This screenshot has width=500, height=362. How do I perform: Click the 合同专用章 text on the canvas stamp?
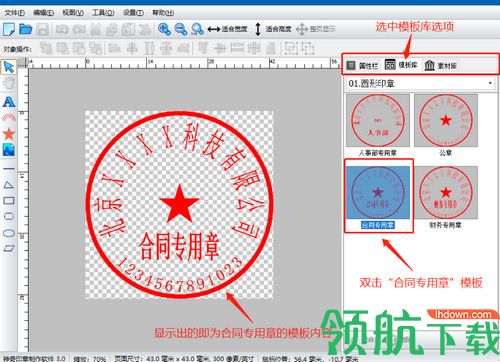(179, 247)
